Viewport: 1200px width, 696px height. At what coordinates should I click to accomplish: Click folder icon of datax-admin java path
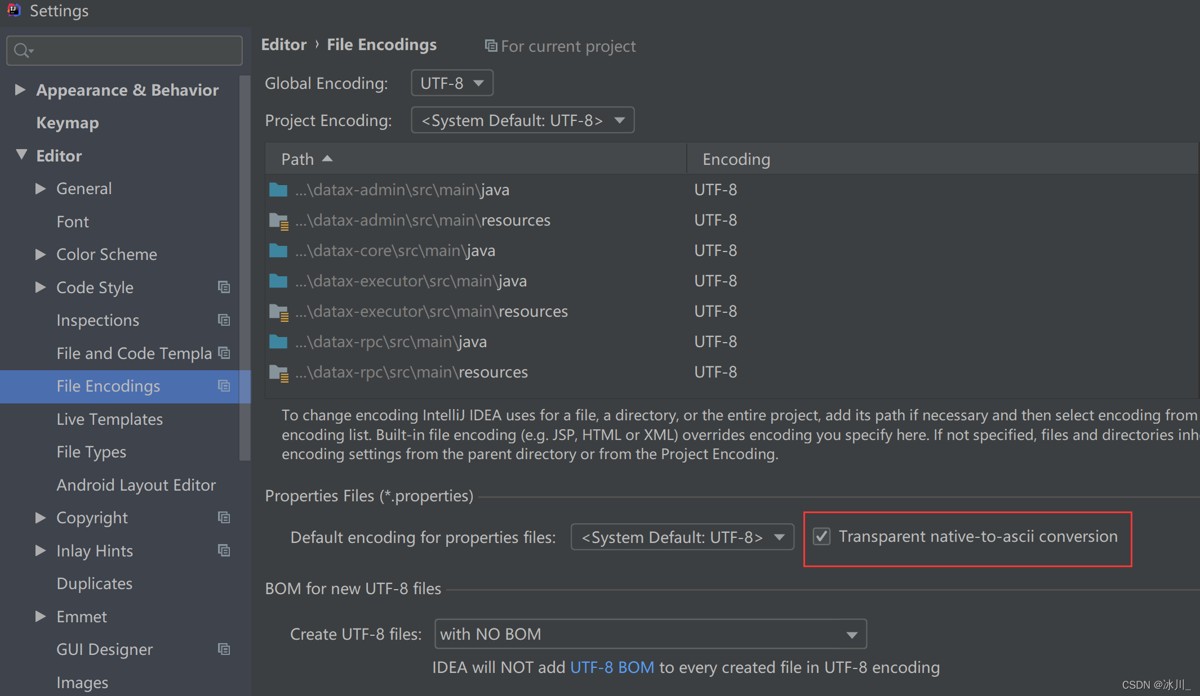279,190
